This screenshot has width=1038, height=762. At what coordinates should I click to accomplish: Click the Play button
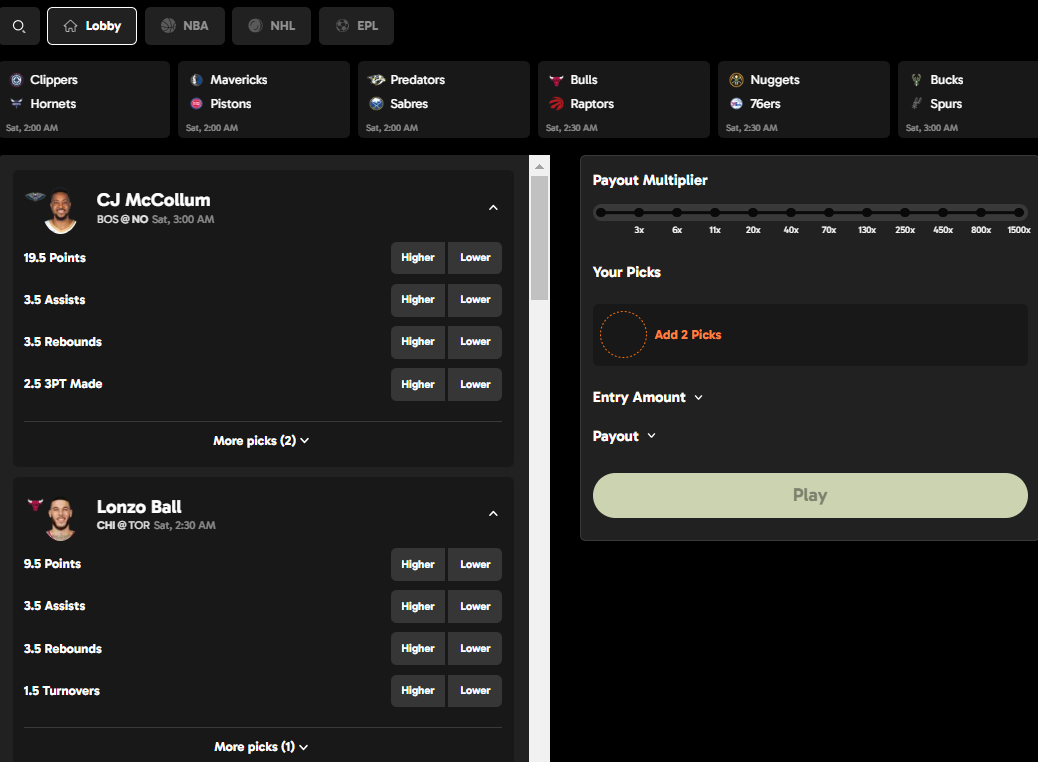tap(810, 495)
